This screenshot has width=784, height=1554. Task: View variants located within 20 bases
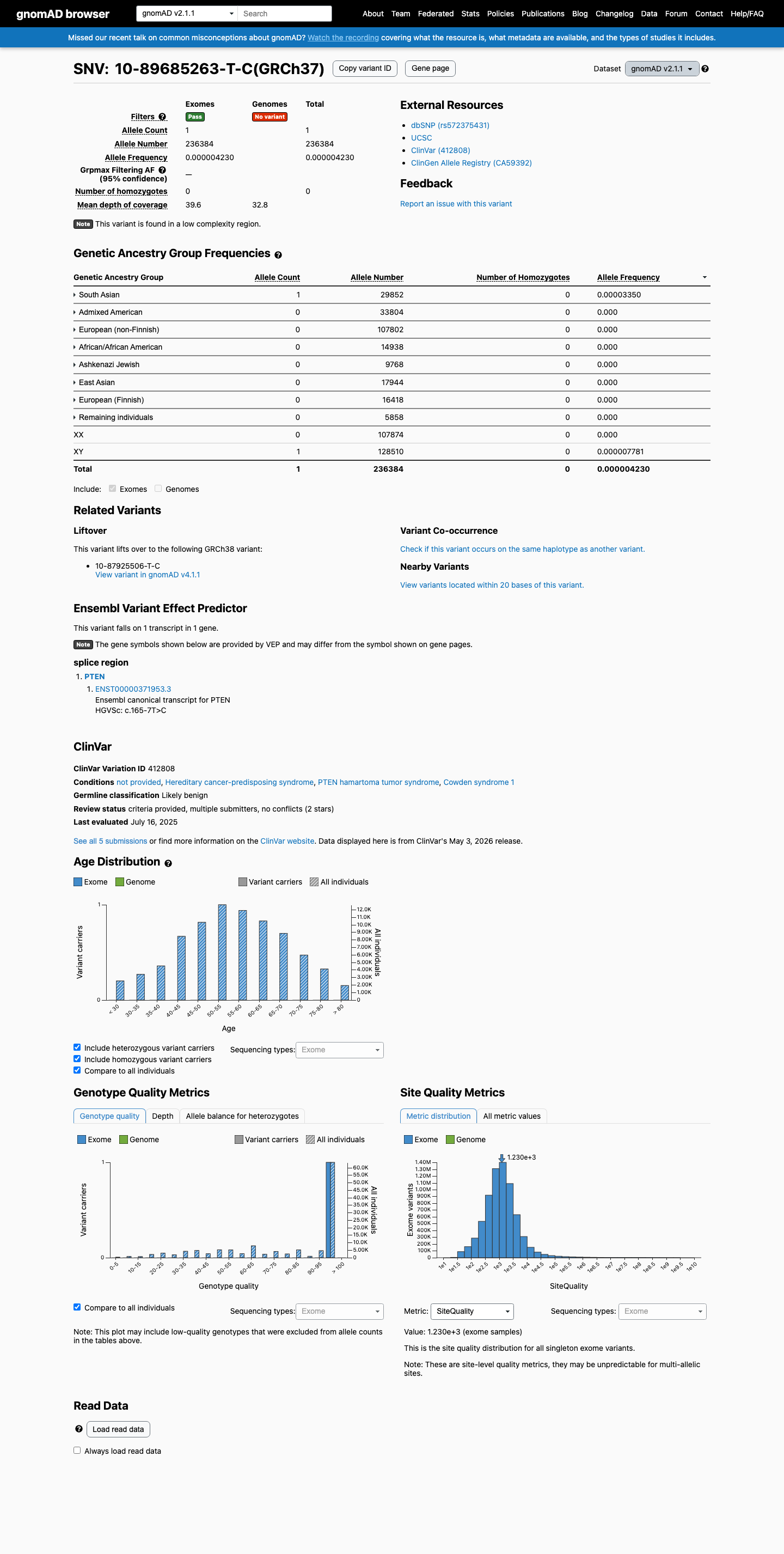(x=492, y=585)
